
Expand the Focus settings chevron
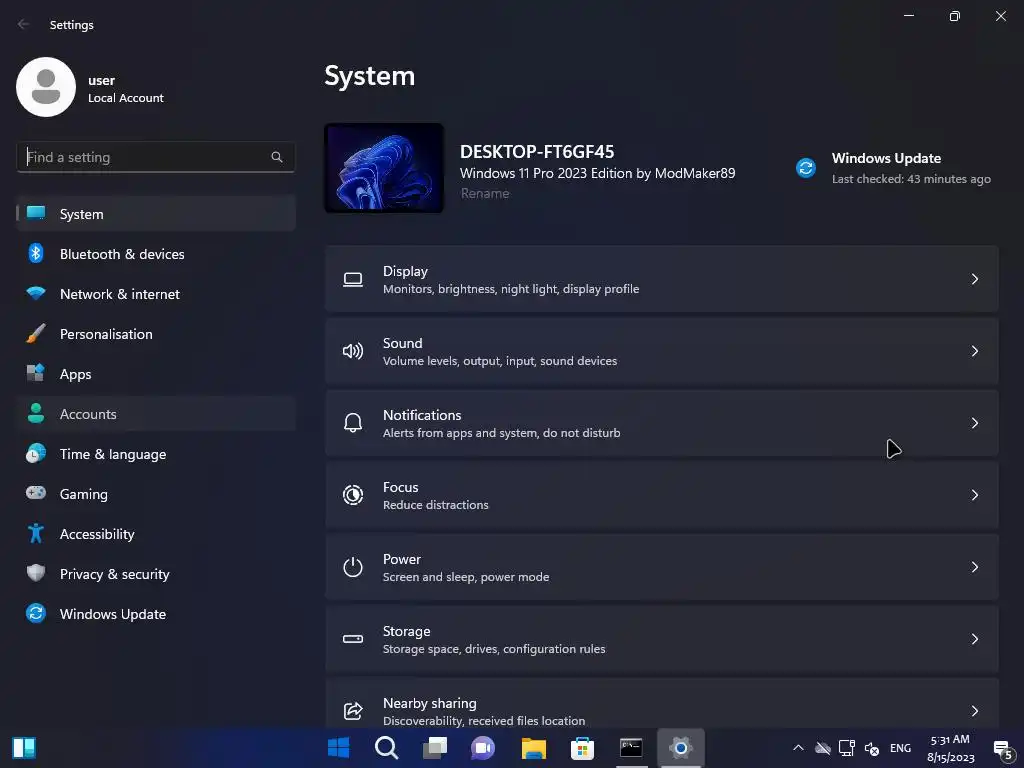coord(974,495)
